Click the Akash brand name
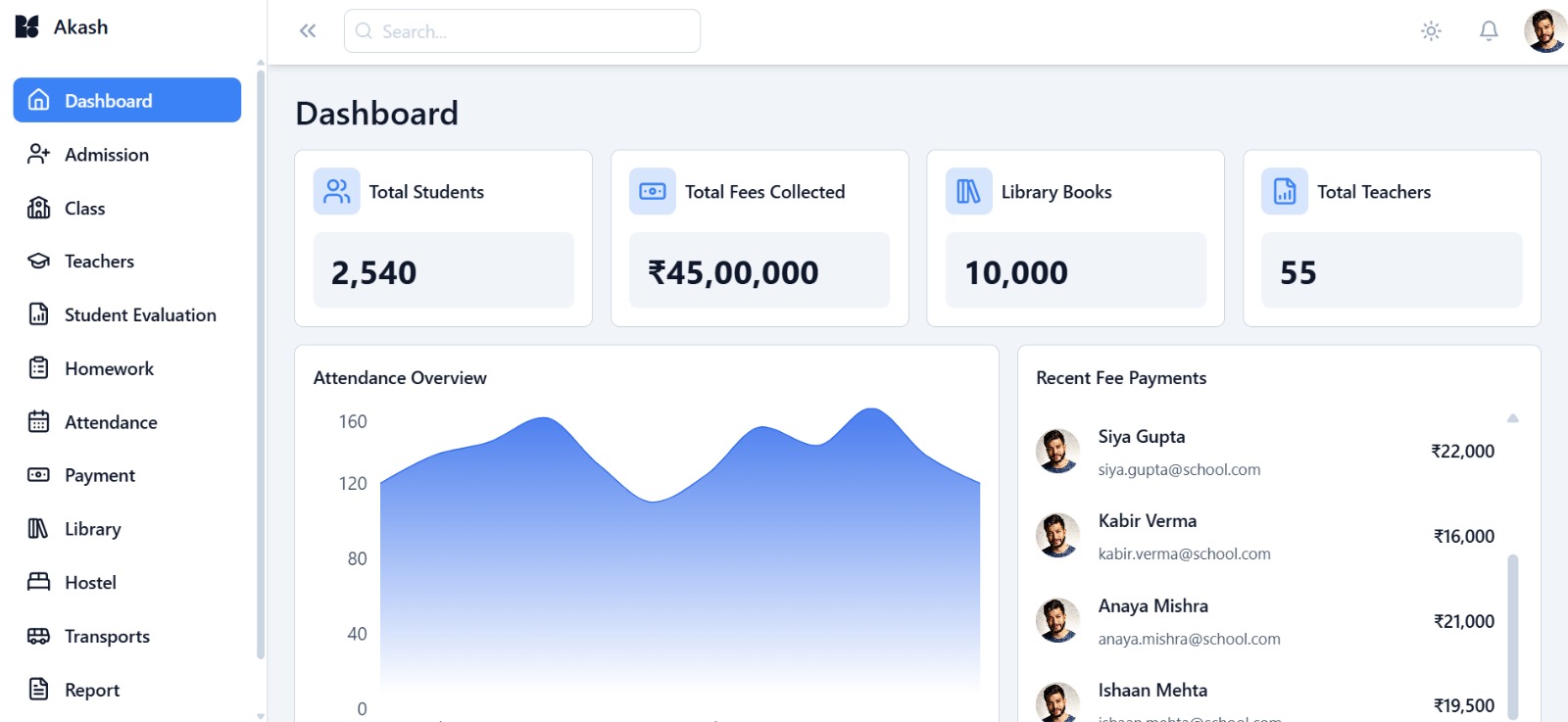This screenshot has width=1568, height=722. pos(81,27)
